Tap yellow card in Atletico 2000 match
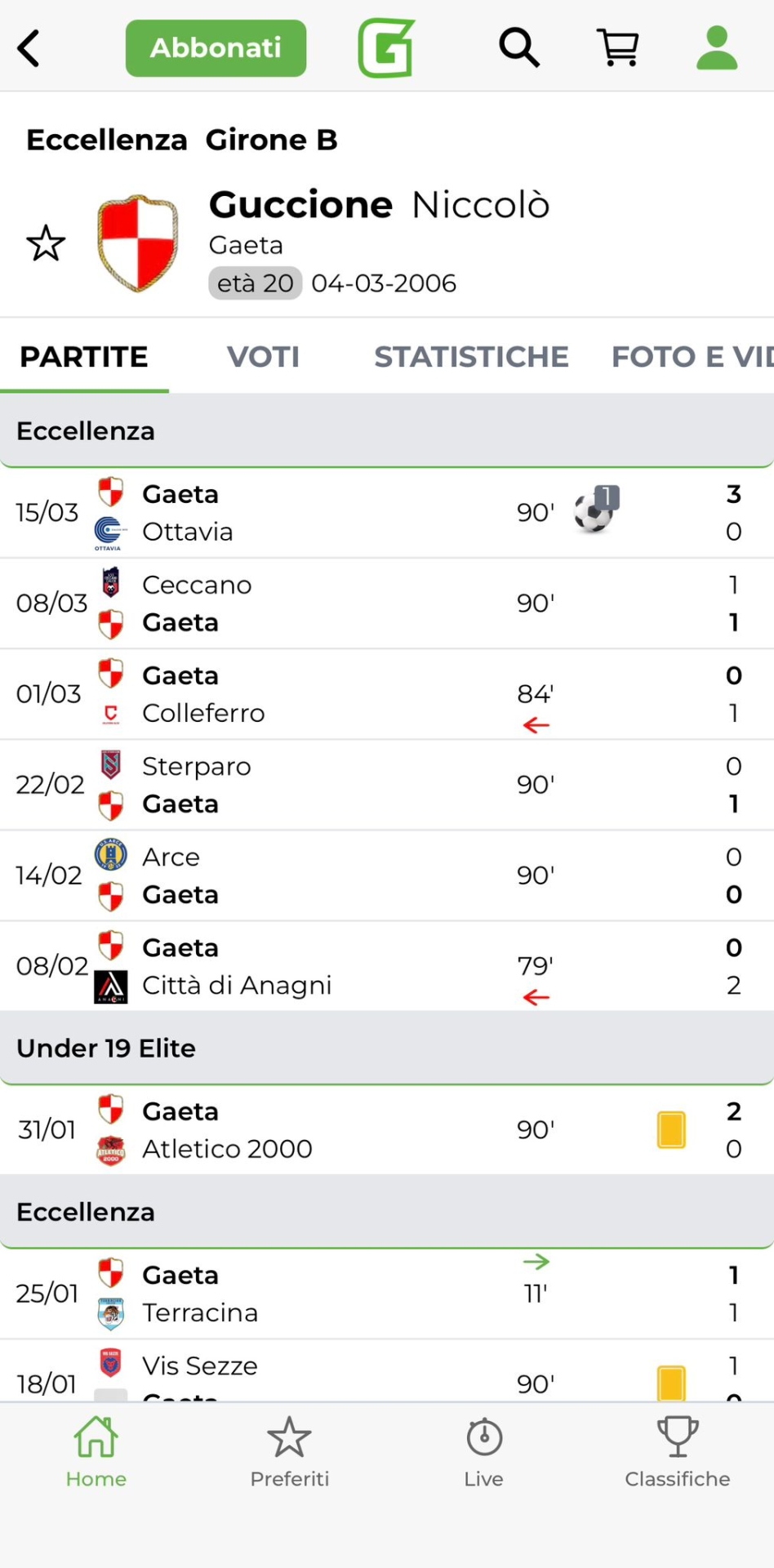This screenshot has width=774, height=1568. point(671,1130)
